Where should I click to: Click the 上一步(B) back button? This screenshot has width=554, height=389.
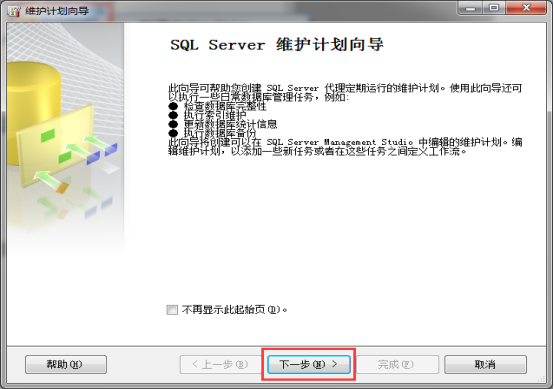point(220,364)
